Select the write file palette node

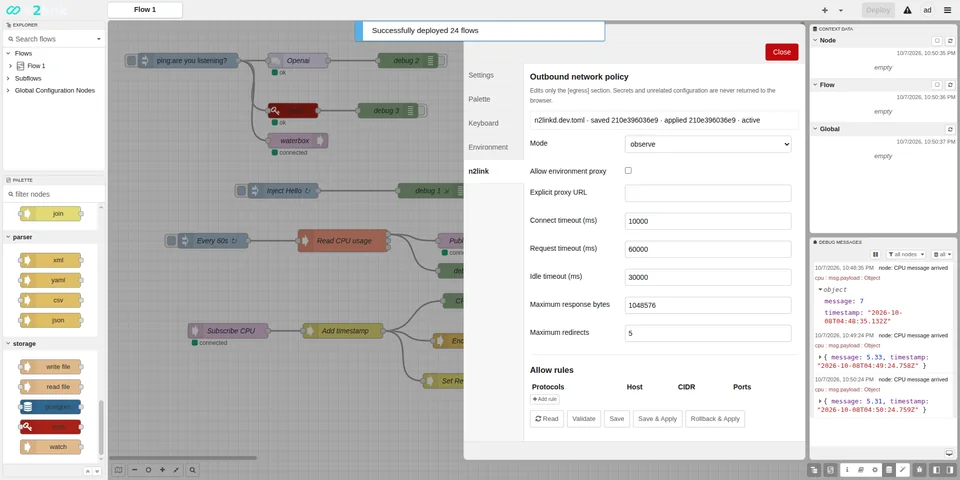click(51, 367)
